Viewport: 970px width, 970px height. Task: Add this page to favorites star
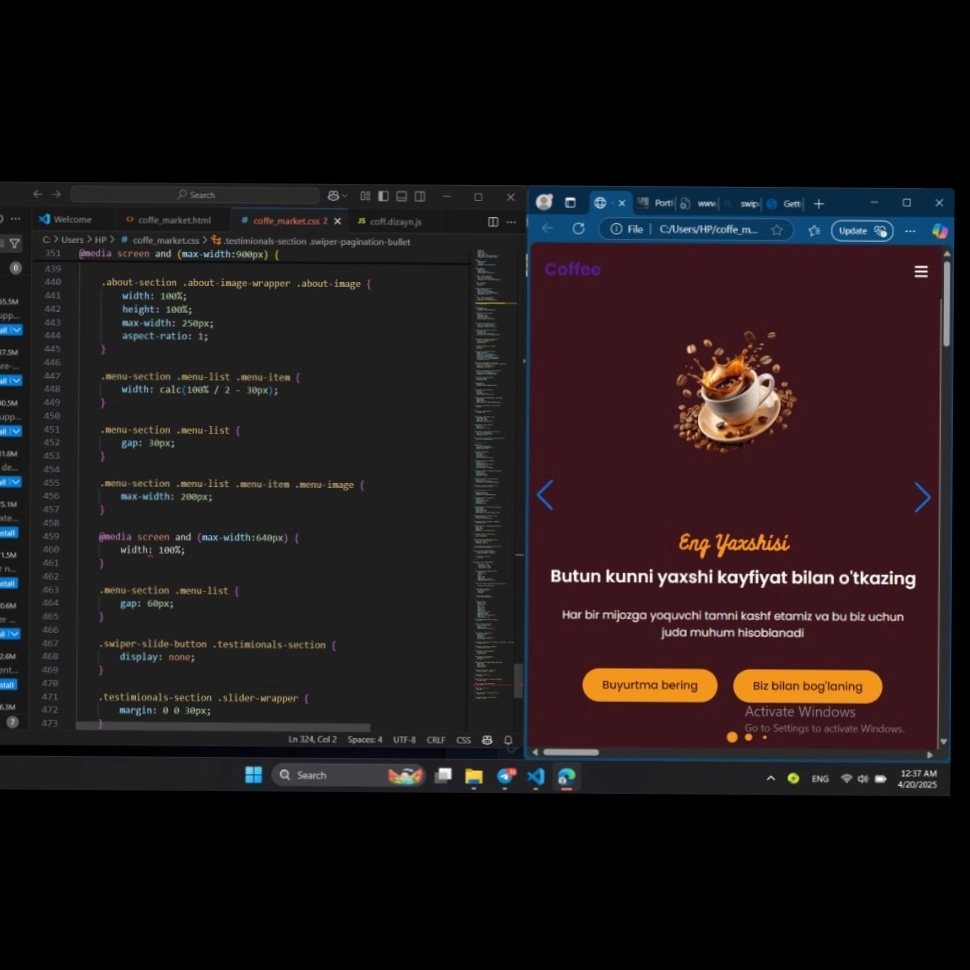776,230
